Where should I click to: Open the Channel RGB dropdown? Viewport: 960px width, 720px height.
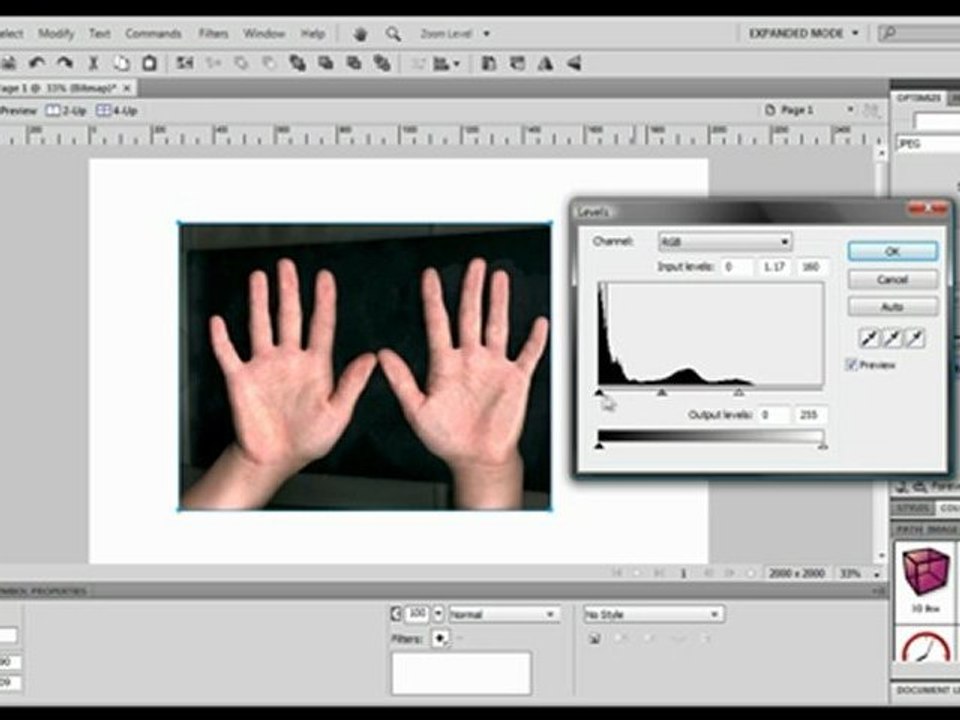tap(725, 242)
